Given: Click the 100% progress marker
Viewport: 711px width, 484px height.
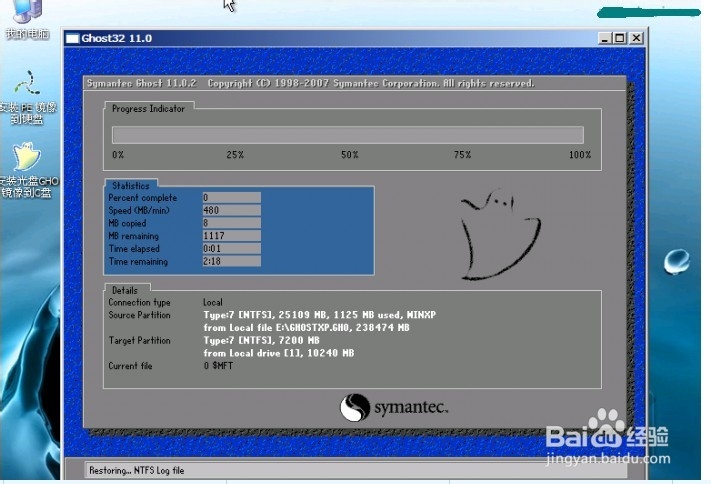Looking at the screenshot, I should 580,155.
